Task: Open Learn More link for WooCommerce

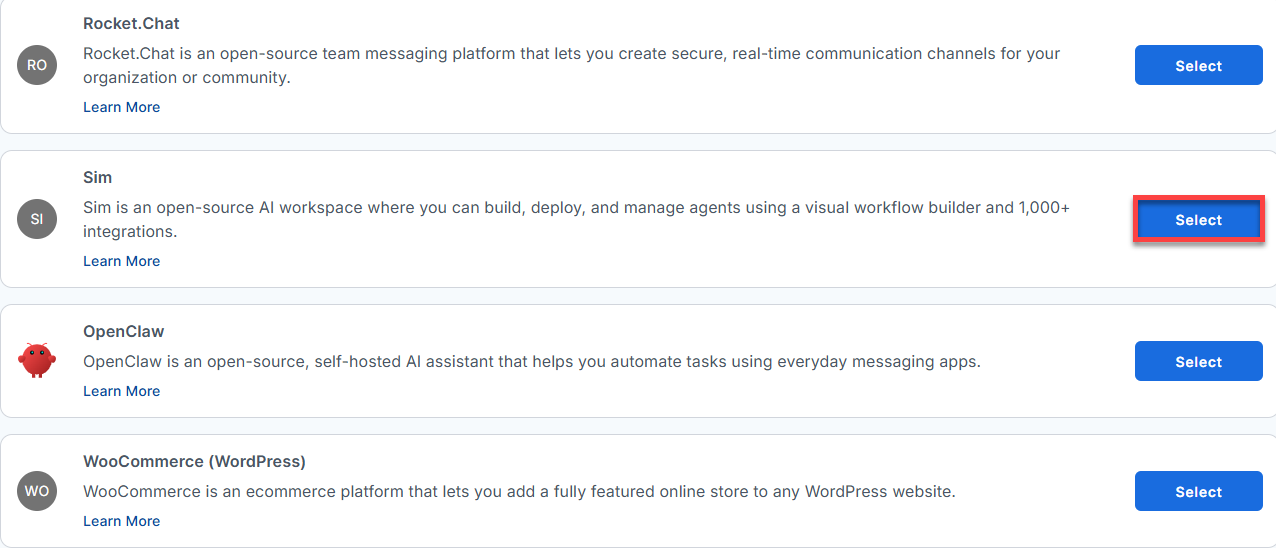Action: click(x=121, y=521)
